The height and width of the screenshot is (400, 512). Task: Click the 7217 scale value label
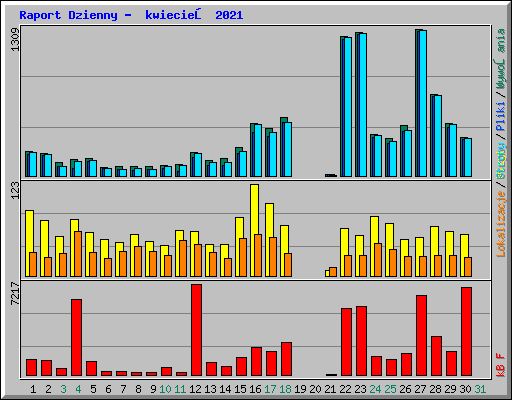(x=15, y=293)
